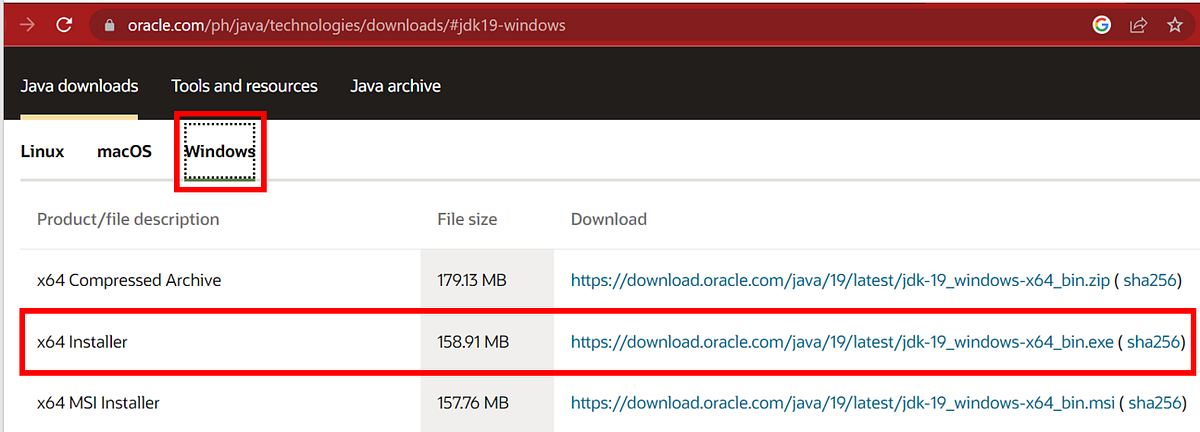Open the Java downloads tab
Image resolution: width=1200 pixels, height=432 pixels.
[79, 86]
